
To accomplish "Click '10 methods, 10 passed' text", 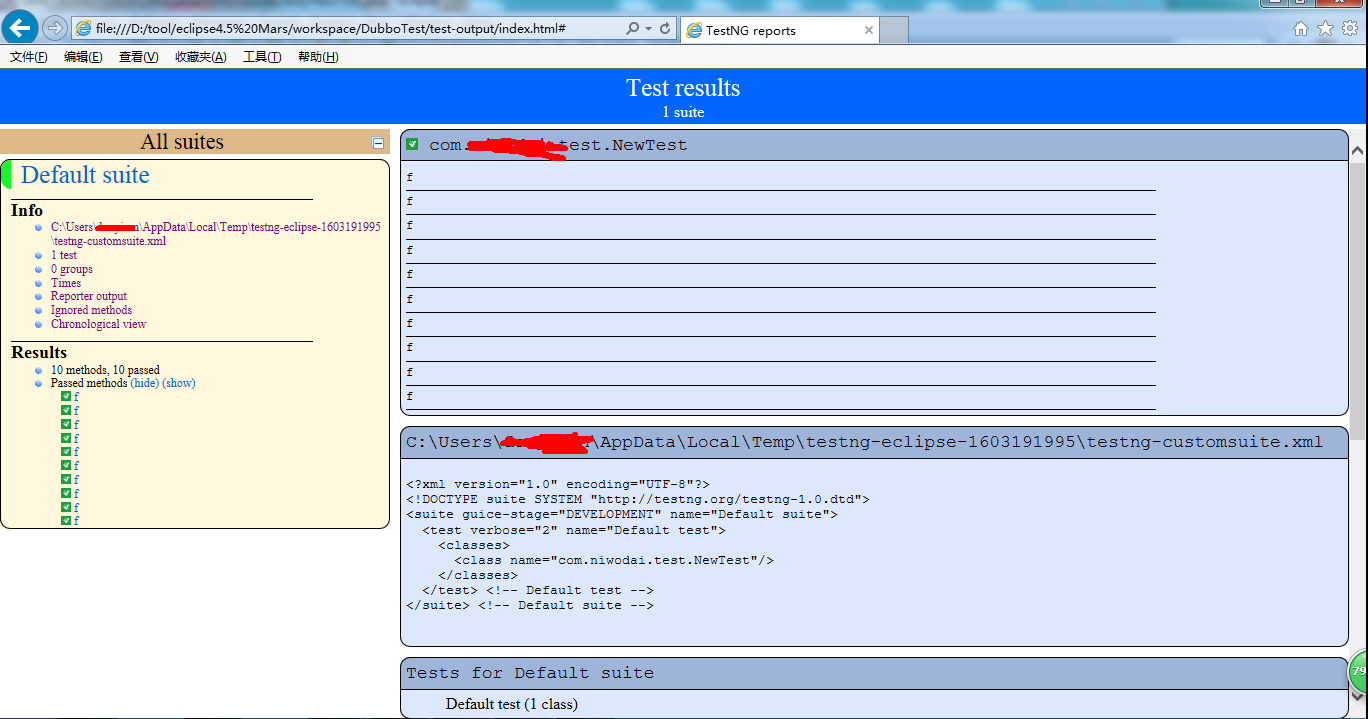I will pos(105,370).
